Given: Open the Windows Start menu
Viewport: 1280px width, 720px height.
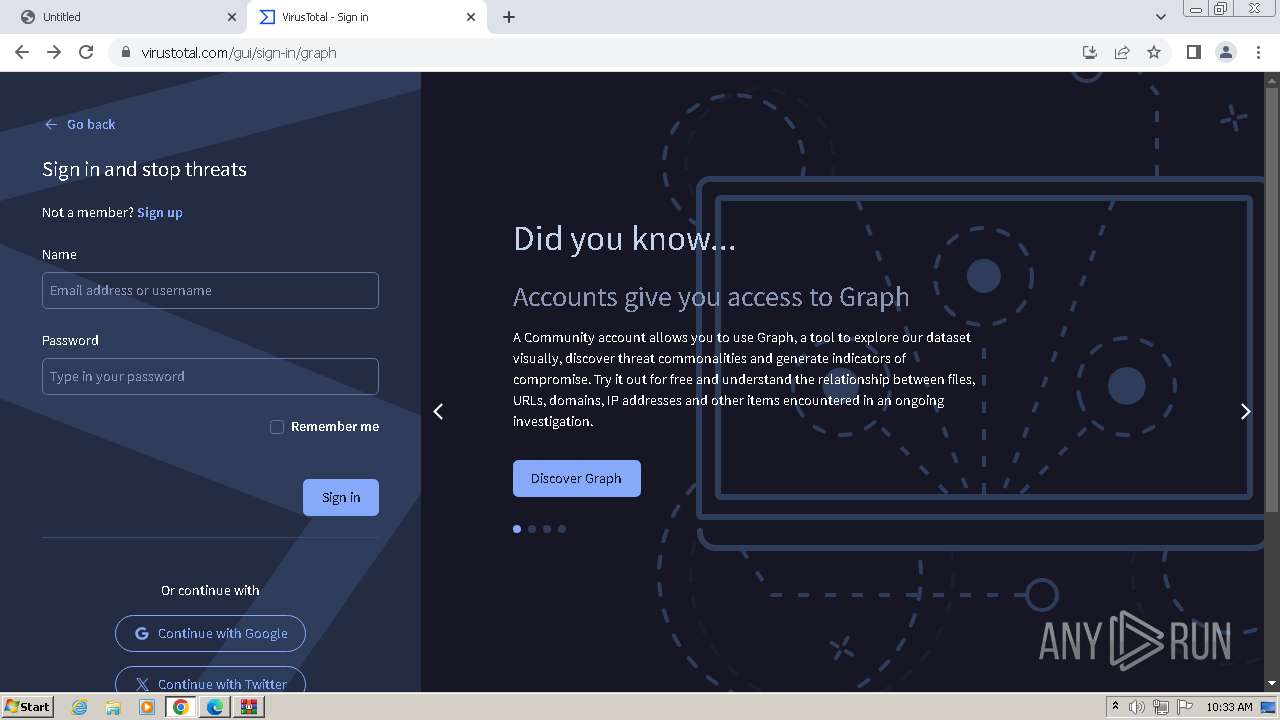Looking at the screenshot, I should pyautogui.click(x=27, y=706).
